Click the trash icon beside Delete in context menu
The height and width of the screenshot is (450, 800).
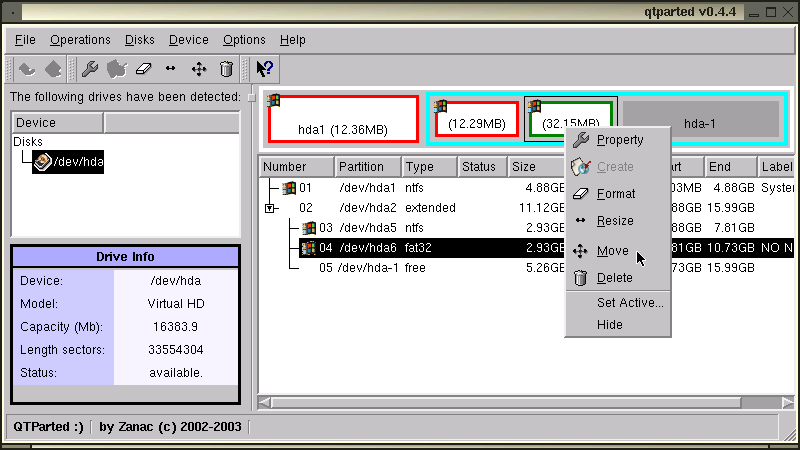(580, 278)
